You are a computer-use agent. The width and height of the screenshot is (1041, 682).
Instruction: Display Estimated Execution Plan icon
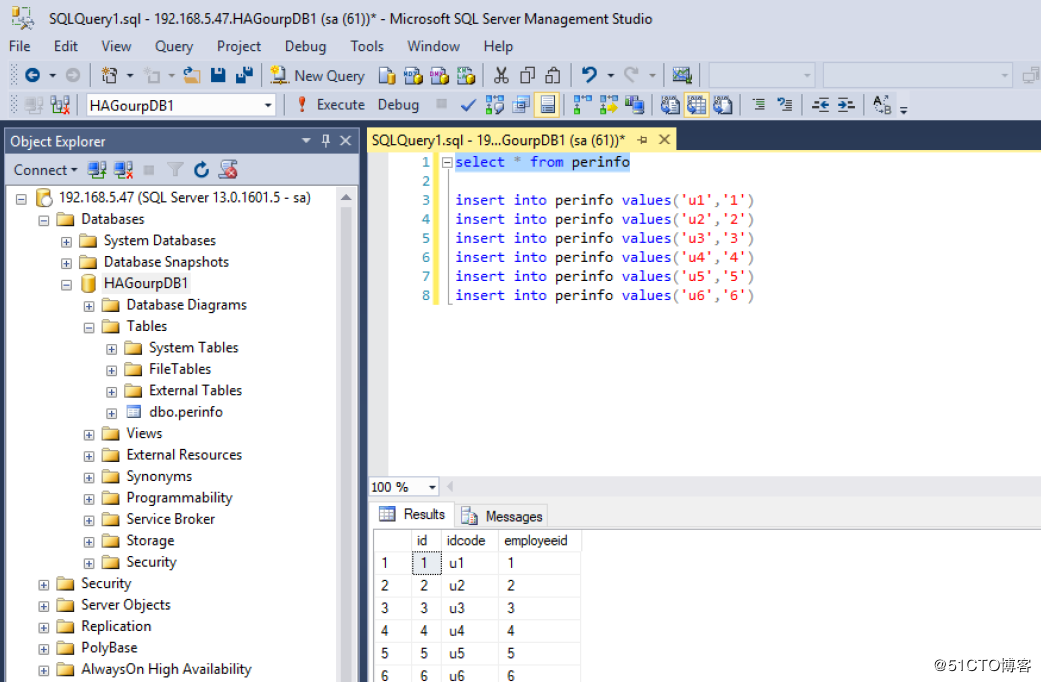(495, 105)
